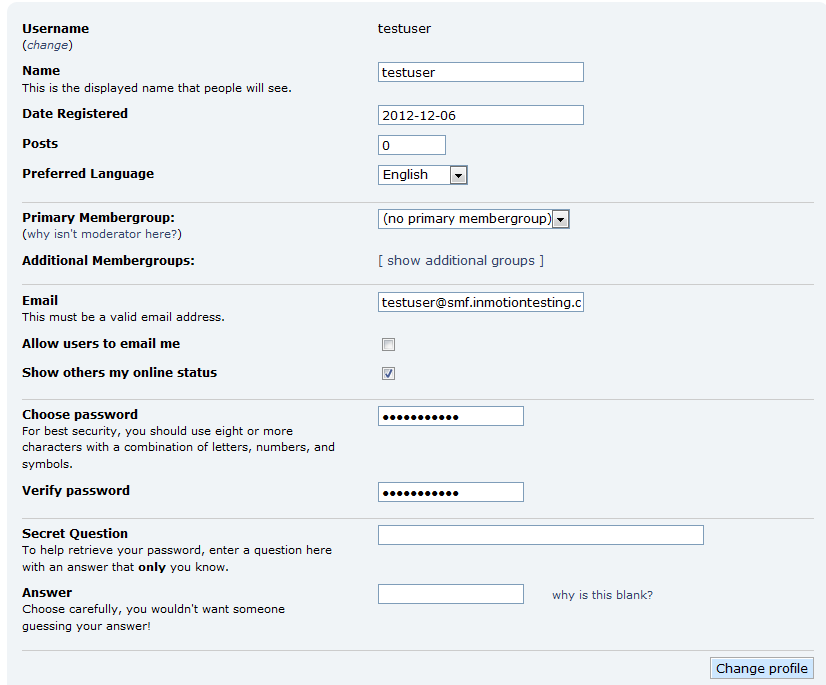Click the Secret Question field
Image resolution: width=826 pixels, height=685 pixels.
(540, 535)
